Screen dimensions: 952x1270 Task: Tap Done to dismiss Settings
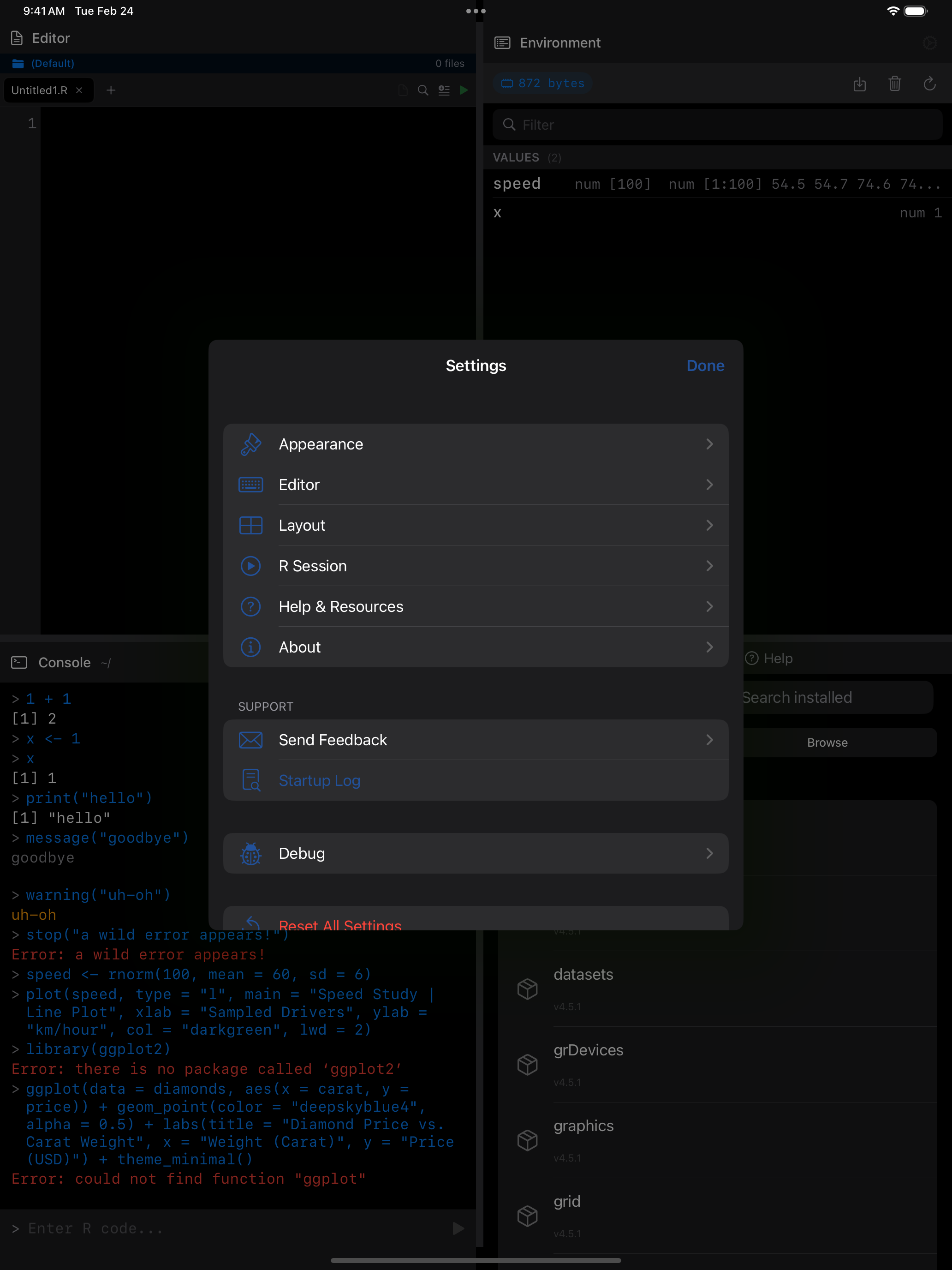[x=705, y=365]
